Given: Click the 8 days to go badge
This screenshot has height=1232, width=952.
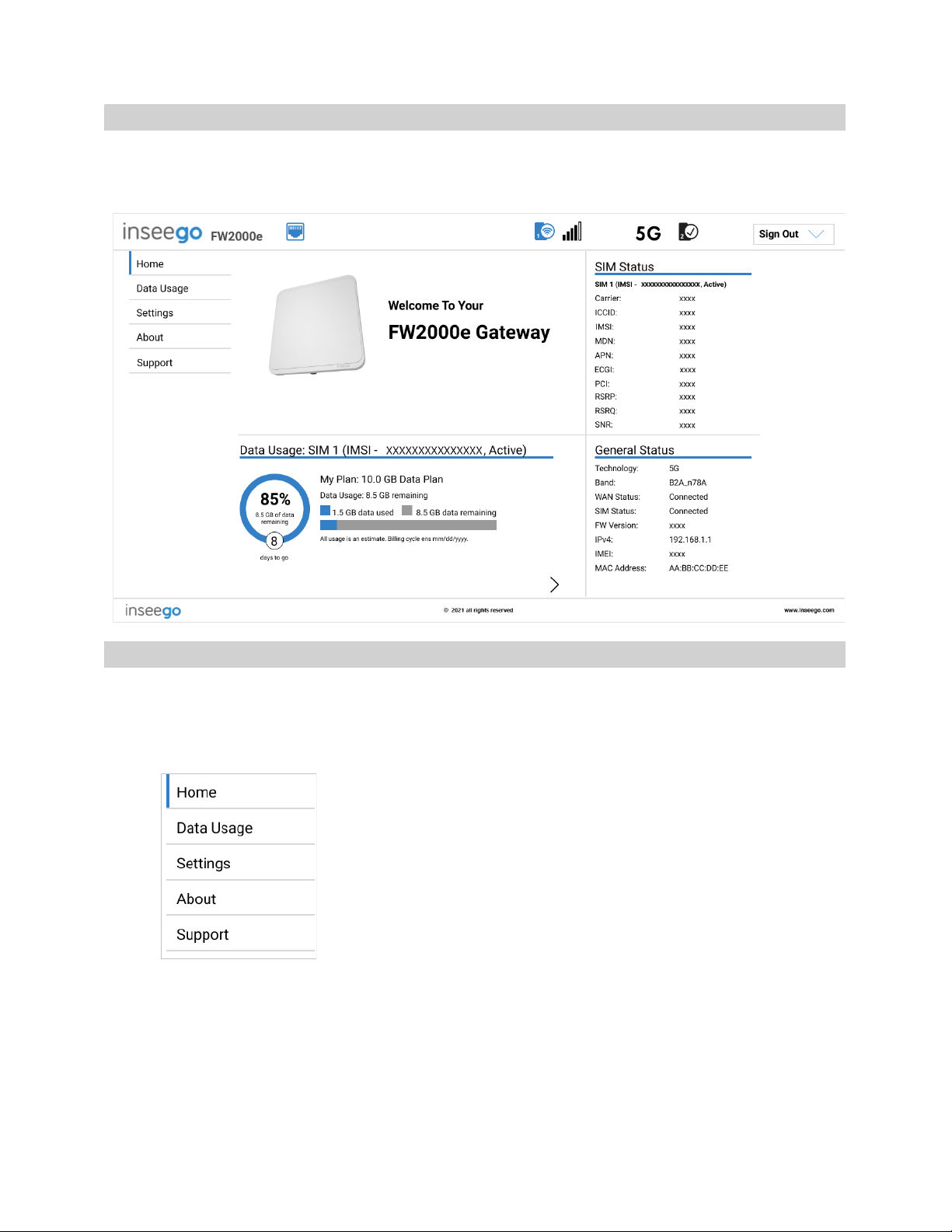Looking at the screenshot, I should click(274, 541).
